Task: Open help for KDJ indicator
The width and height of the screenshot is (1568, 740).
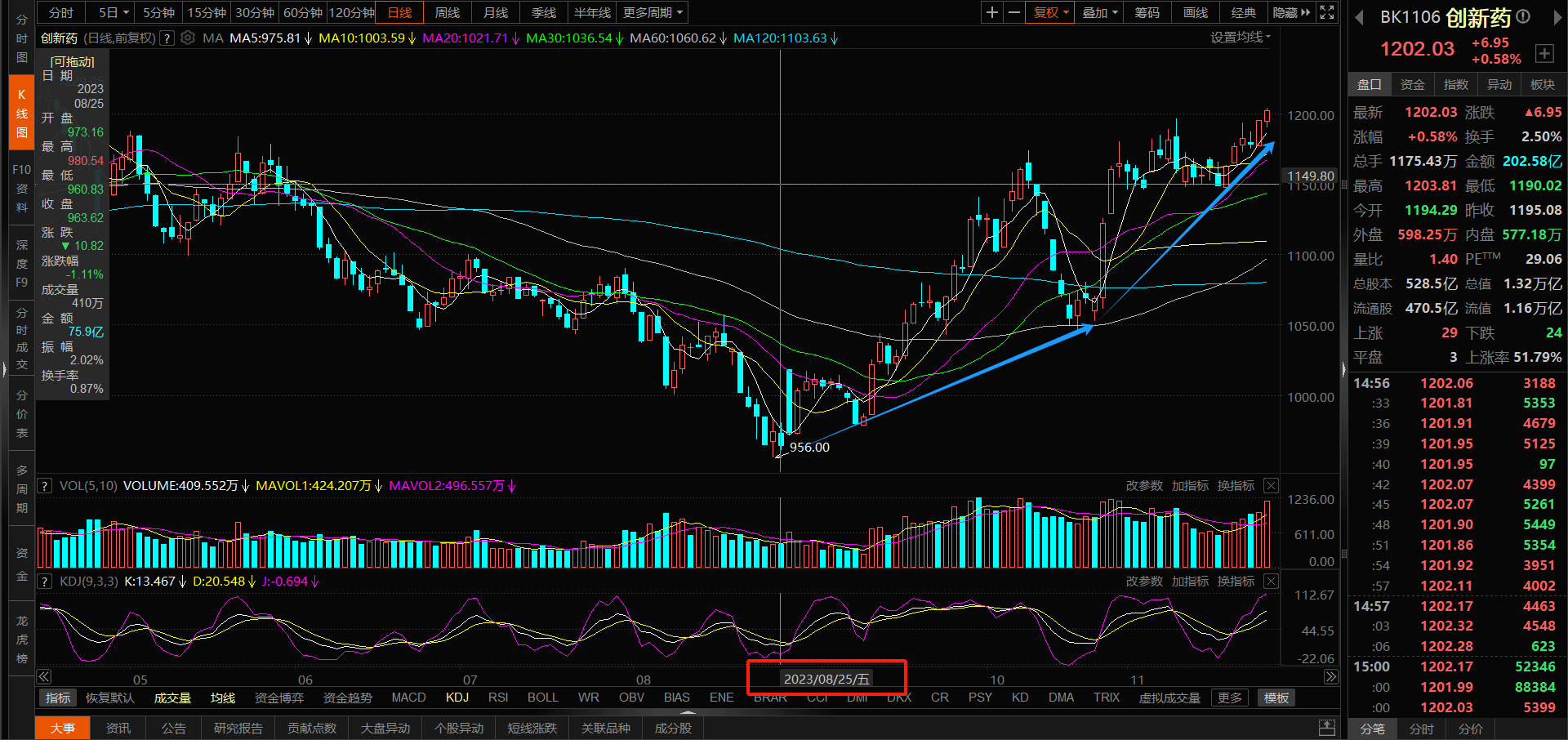Action: 45,582
